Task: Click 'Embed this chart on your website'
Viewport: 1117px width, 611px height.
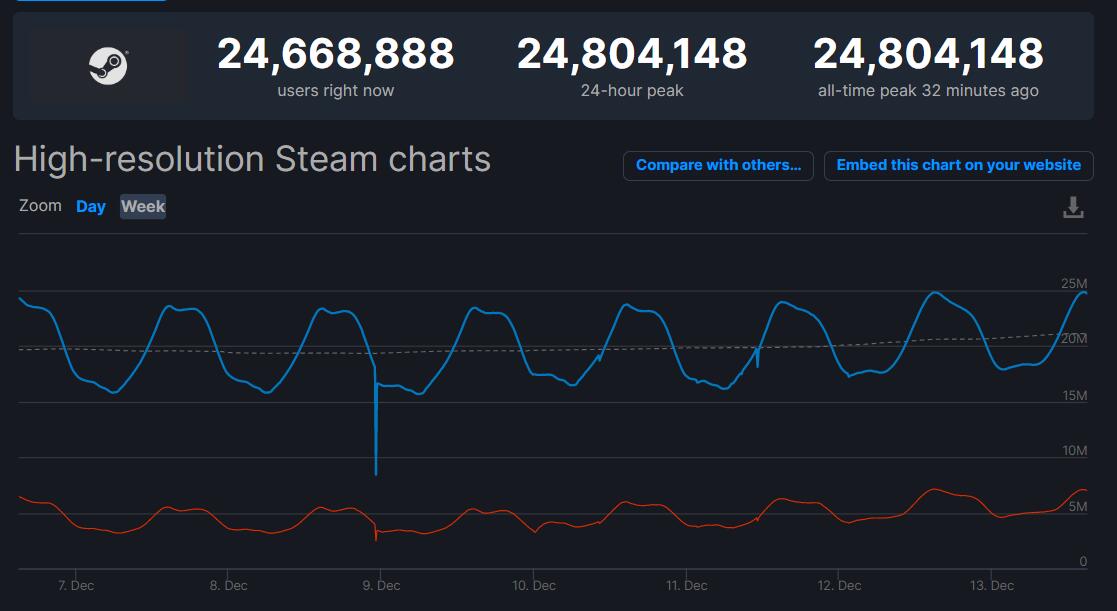Action: click(958, 165)
